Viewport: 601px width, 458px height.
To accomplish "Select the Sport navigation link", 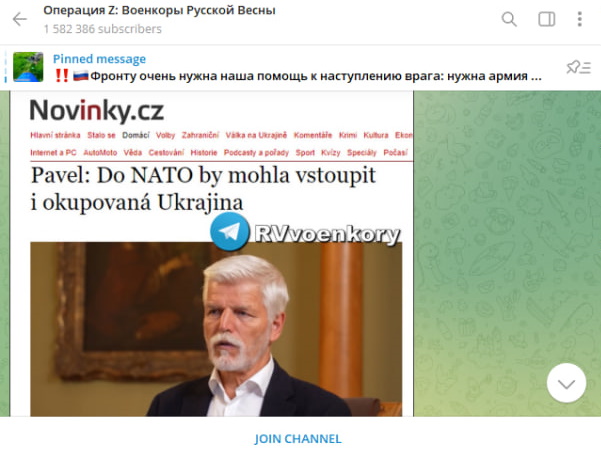I will pyautogui.click(x=305, y=153).
